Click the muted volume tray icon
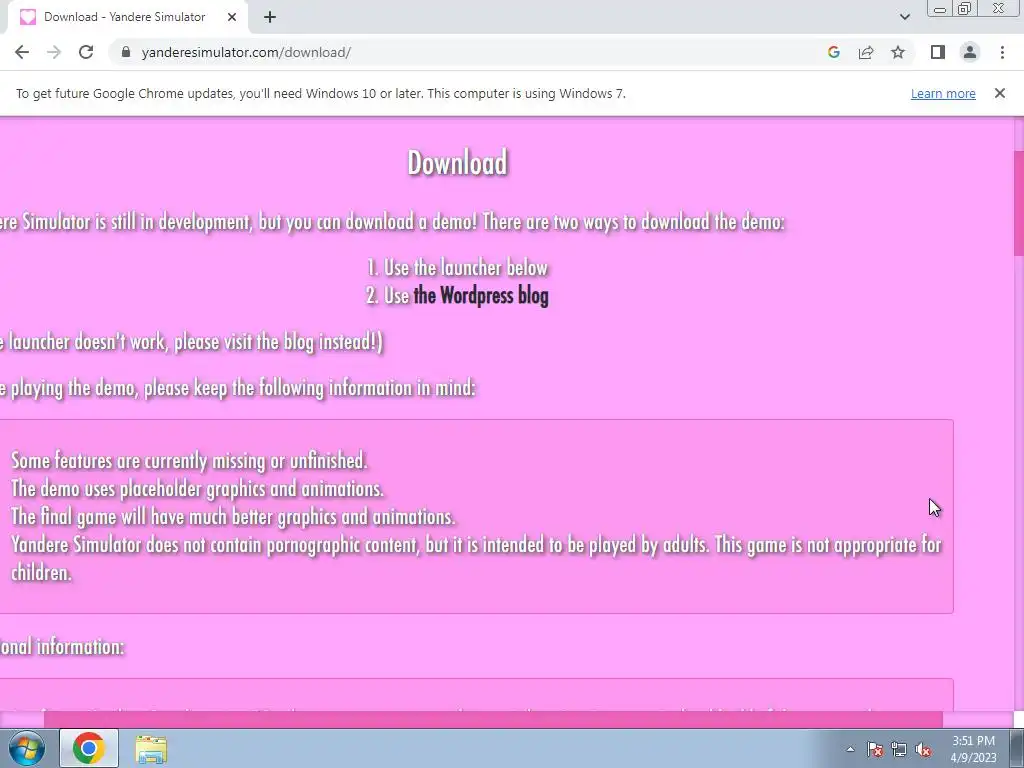The image size is (1024, 768). pyautogui.click(x=923, y=749)
